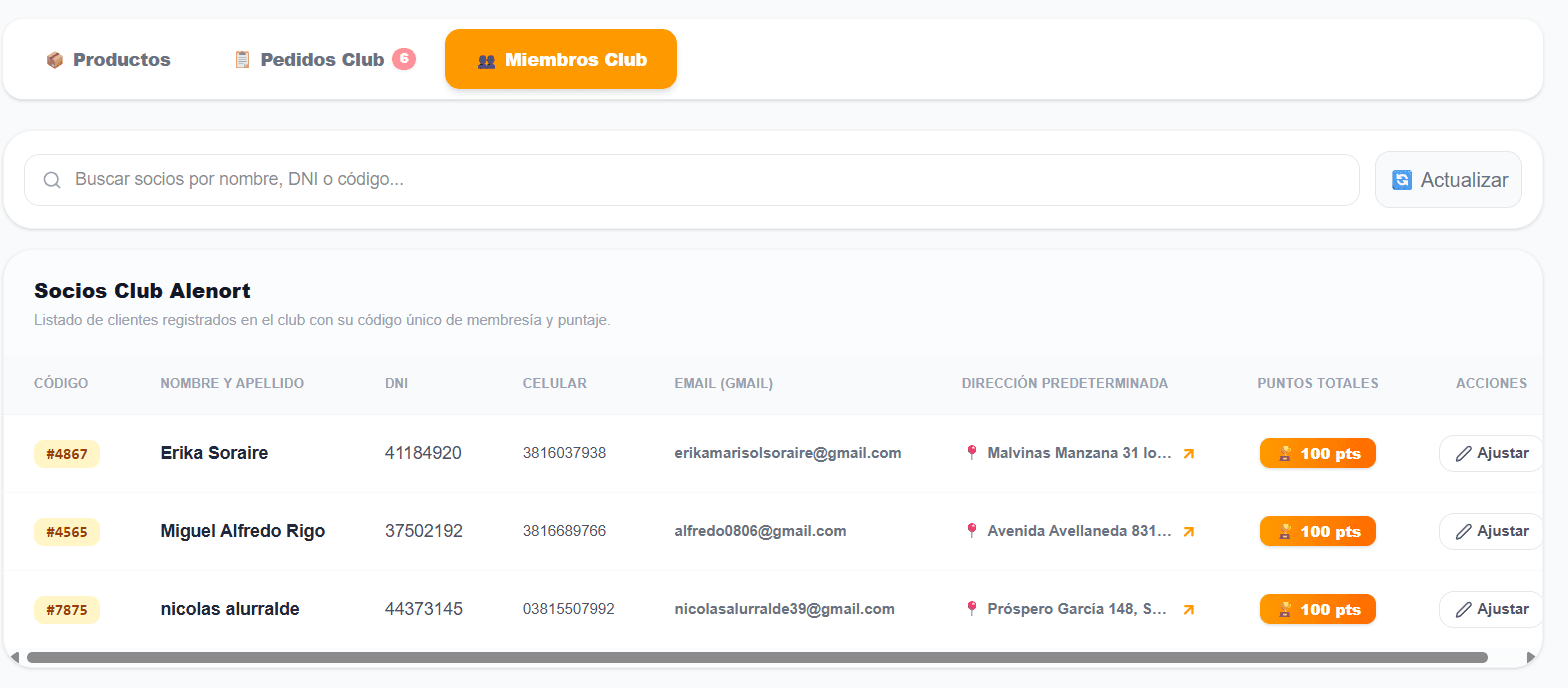The image size is (1568, 688).
Task: Click the magnifier icon in search bar
Action: click(x=52, y=180)
